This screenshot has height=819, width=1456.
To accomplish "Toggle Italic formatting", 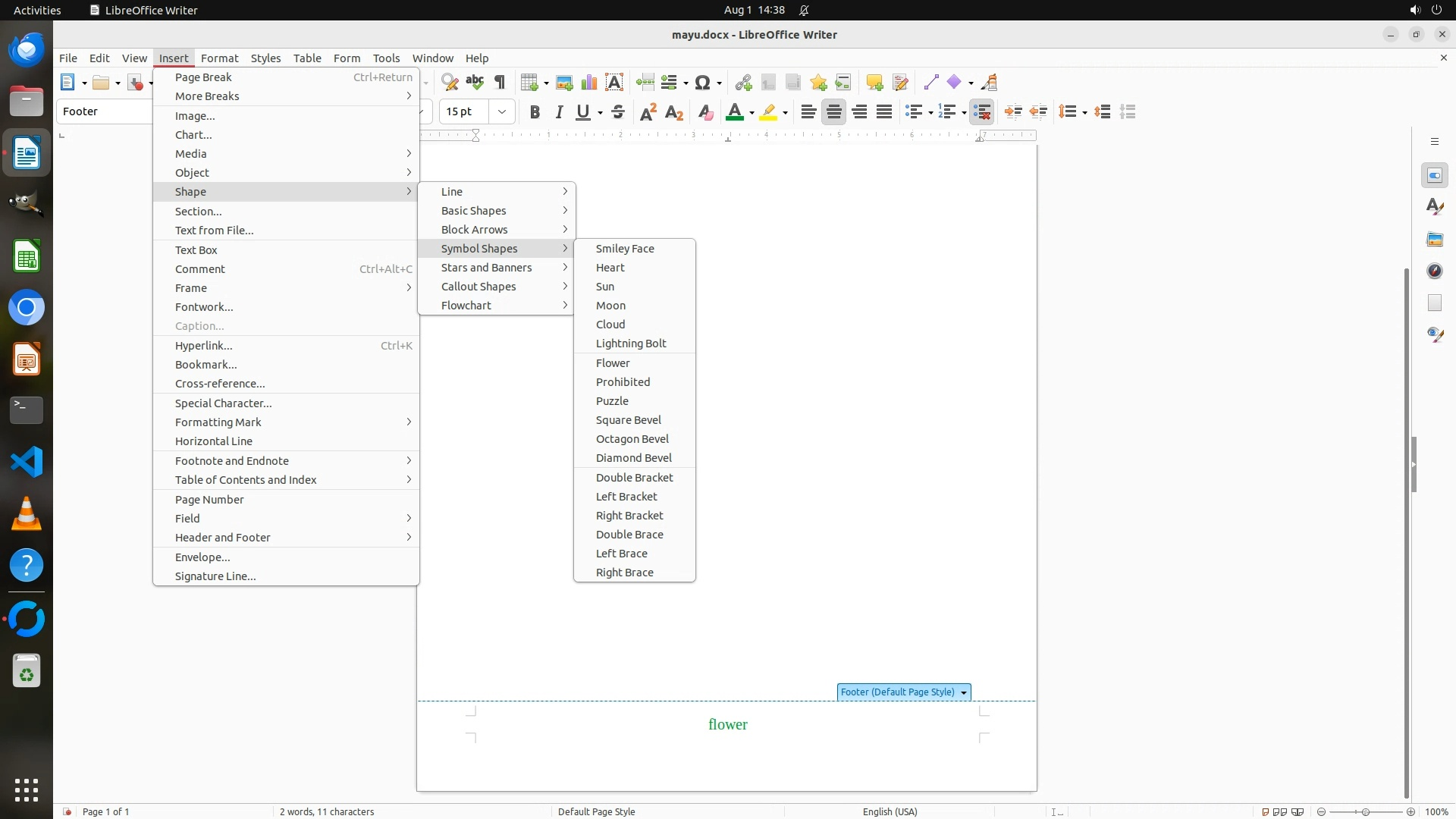I will point(560,112).
